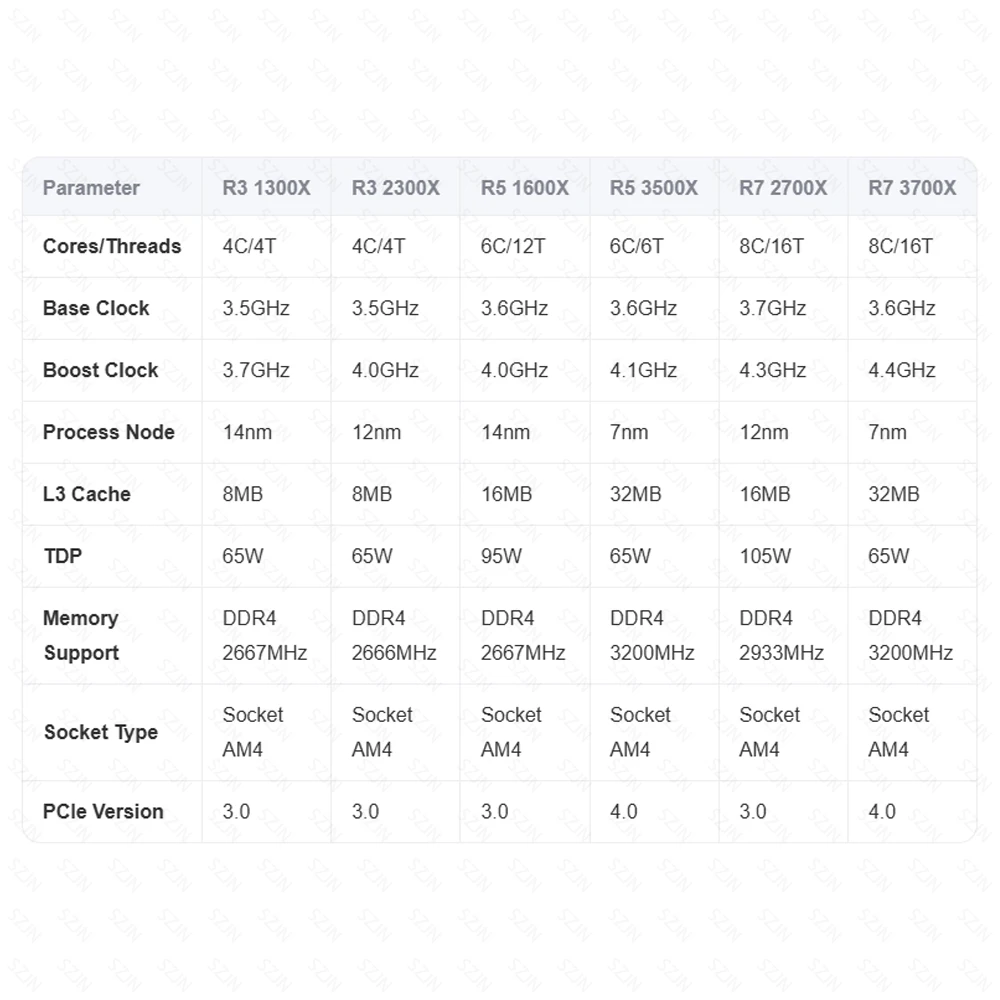
Task: Select the Base Clock row label
Action: 96,308
